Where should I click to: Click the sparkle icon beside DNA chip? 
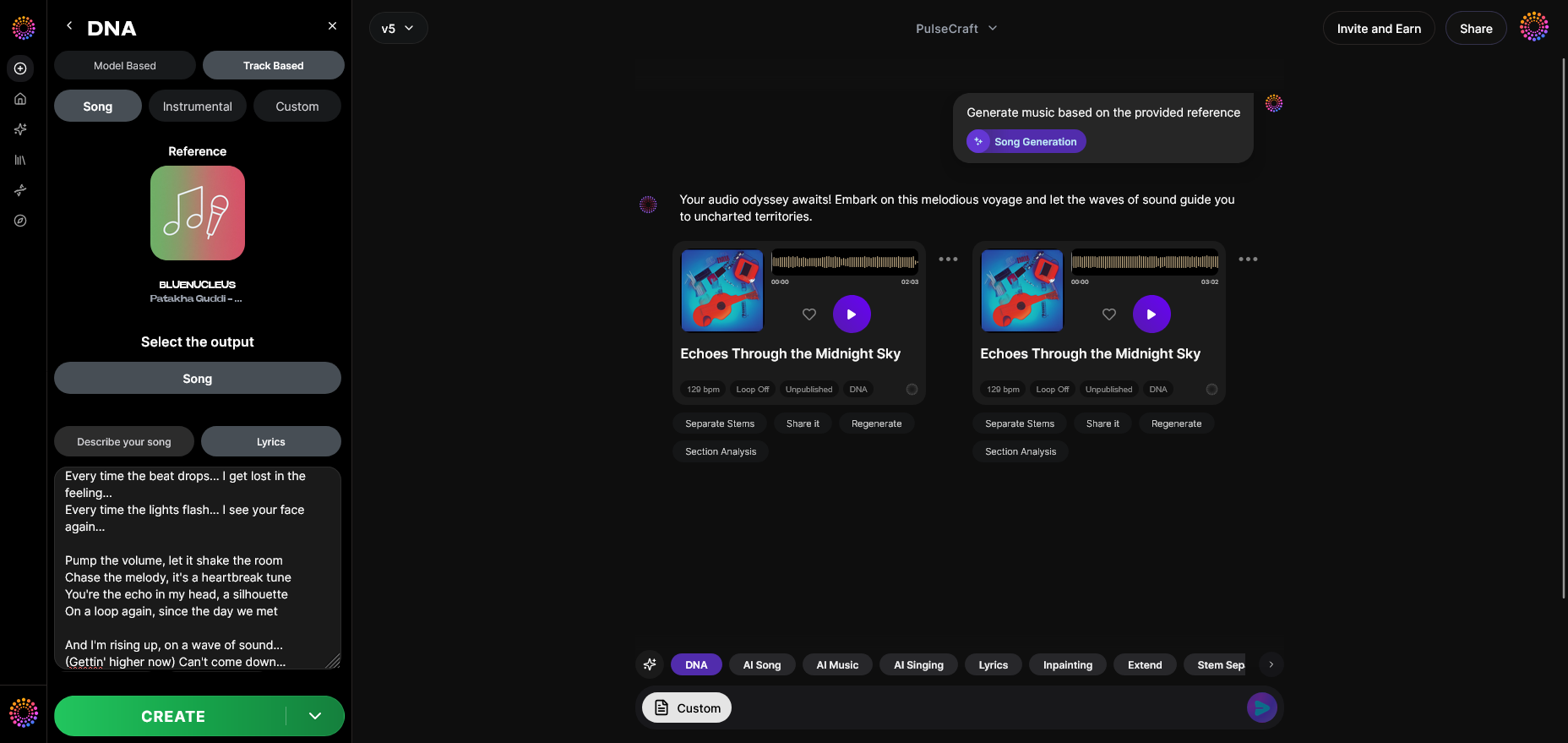650,664
